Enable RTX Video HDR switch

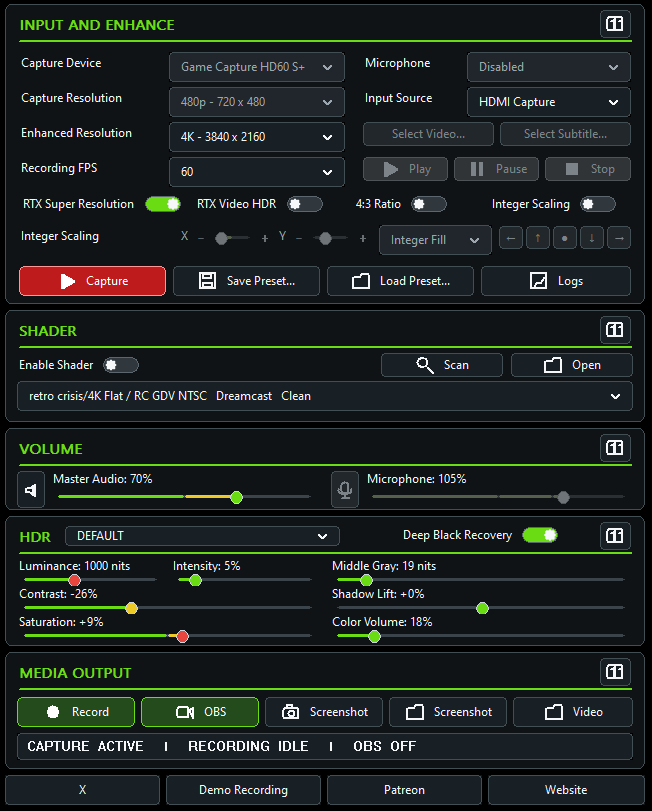point(305,204)
